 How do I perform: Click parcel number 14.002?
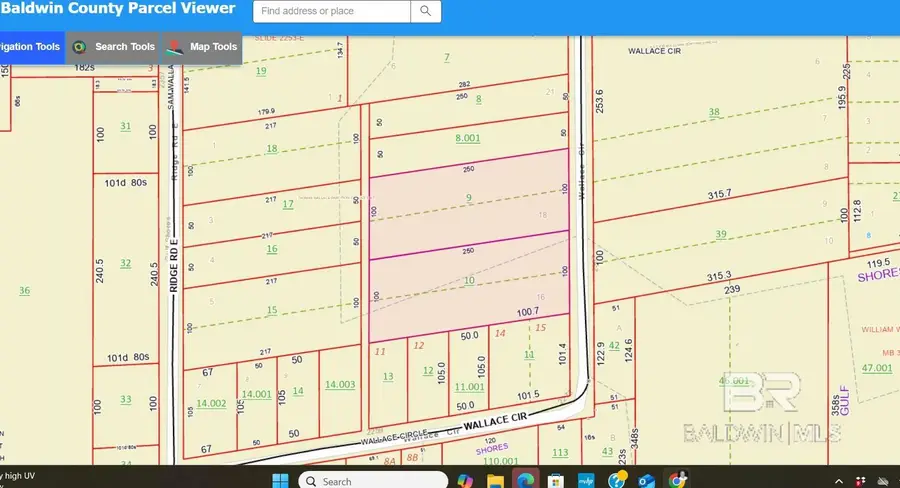click(211, 404)
